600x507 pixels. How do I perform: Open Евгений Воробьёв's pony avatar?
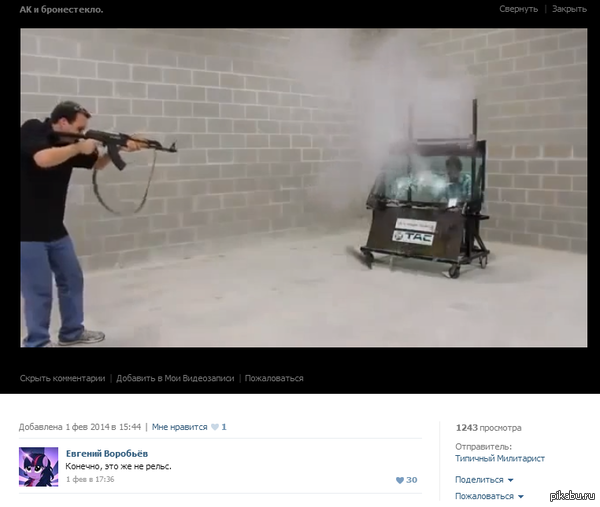38,467
